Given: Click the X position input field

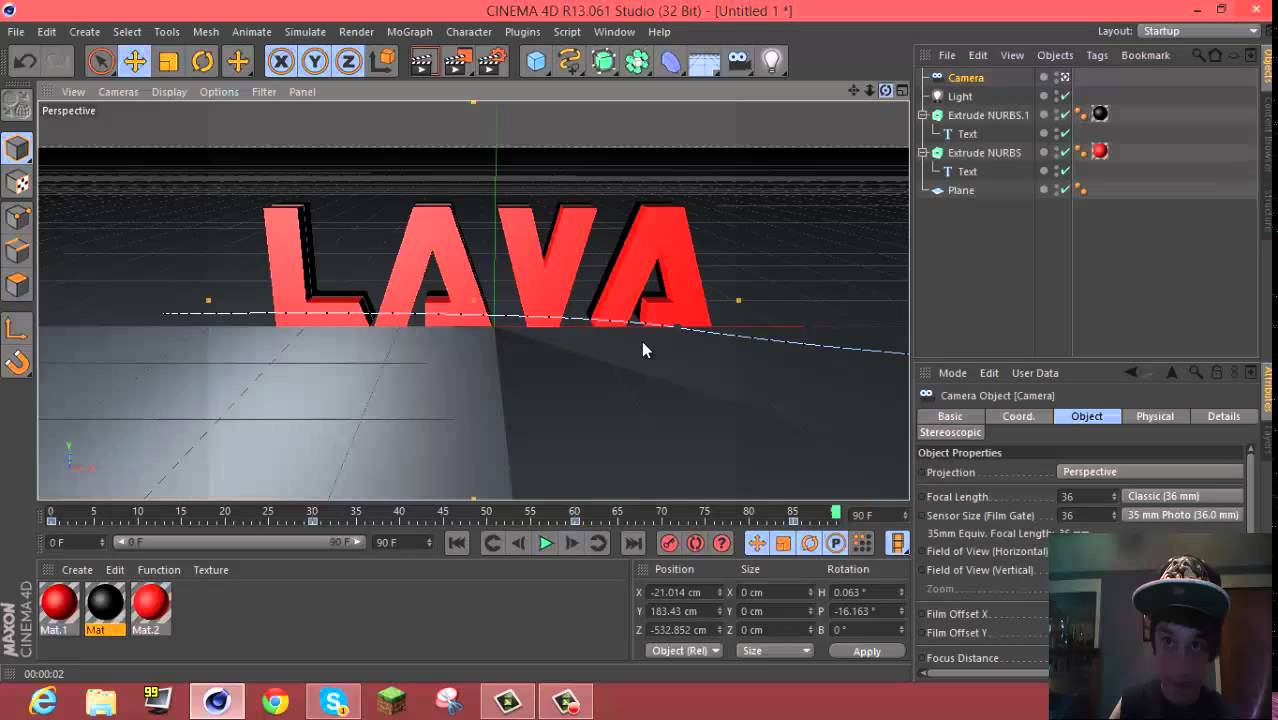Looking at the screenshot, I should pos(685,592).
